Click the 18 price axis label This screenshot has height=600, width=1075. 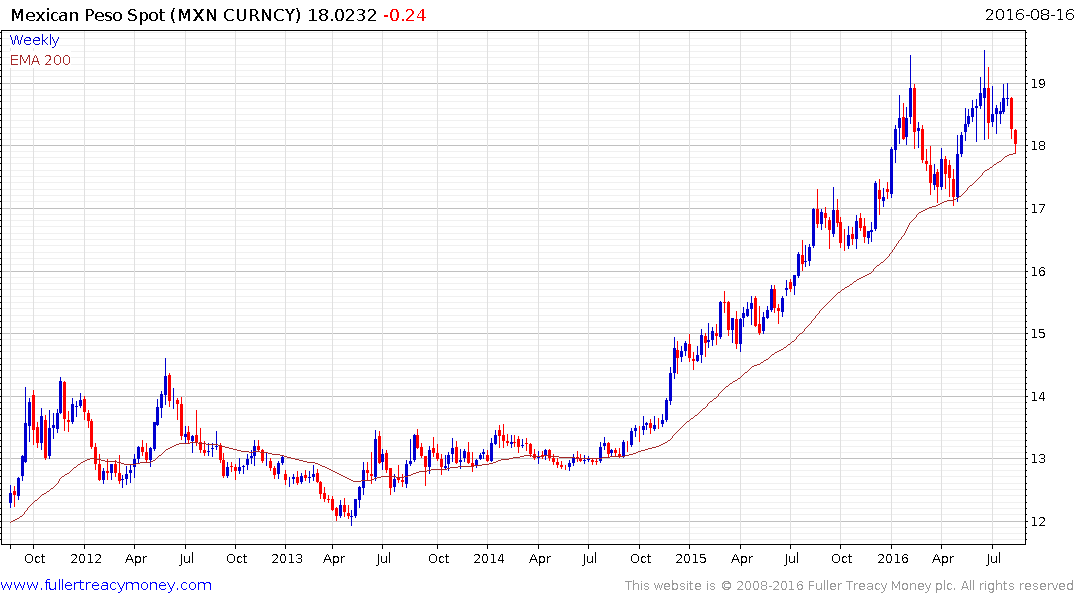tap(1038, 146)
